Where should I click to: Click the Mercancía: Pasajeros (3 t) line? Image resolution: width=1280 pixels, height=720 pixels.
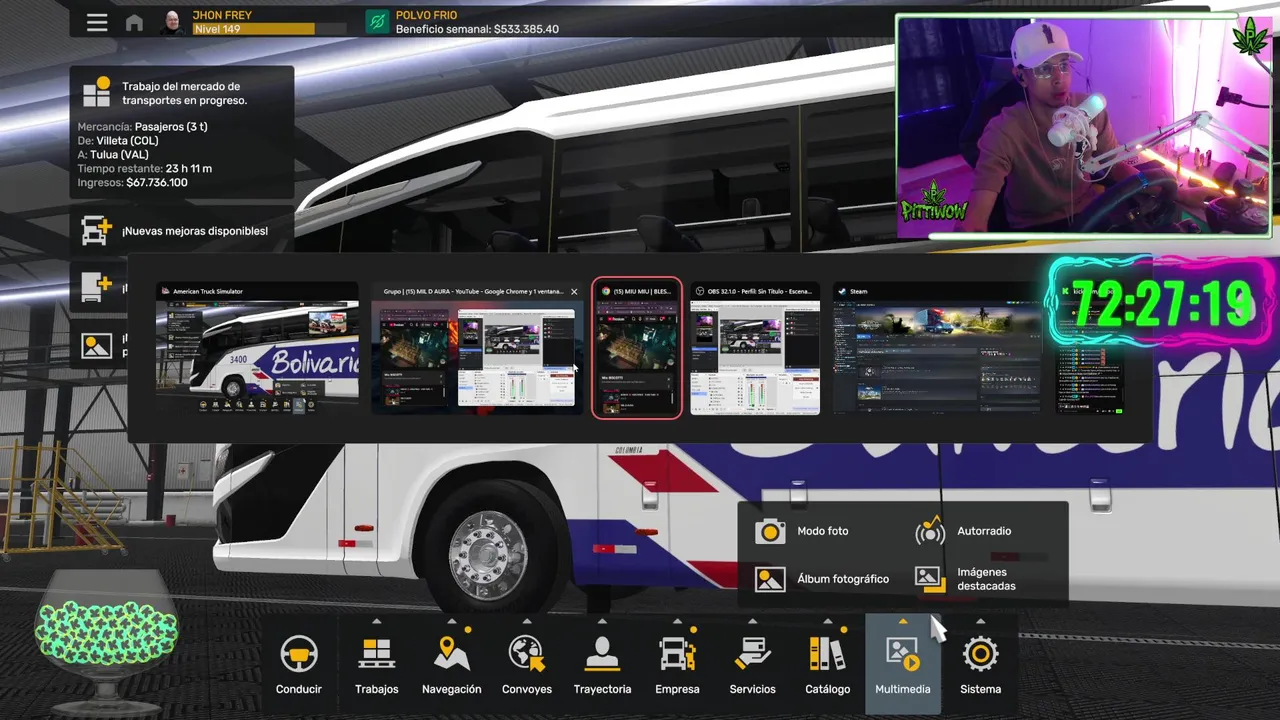pos(143,127)
